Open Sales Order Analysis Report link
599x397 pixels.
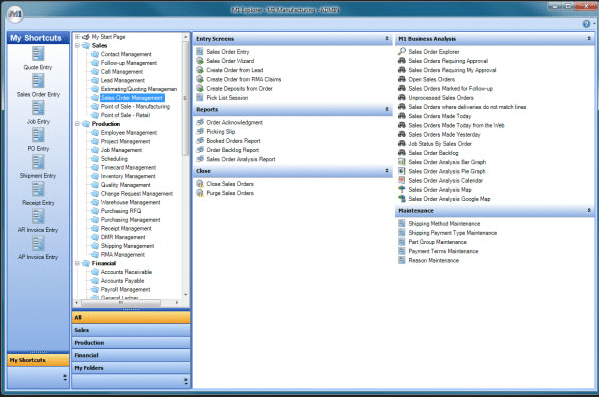click(241, 159)
